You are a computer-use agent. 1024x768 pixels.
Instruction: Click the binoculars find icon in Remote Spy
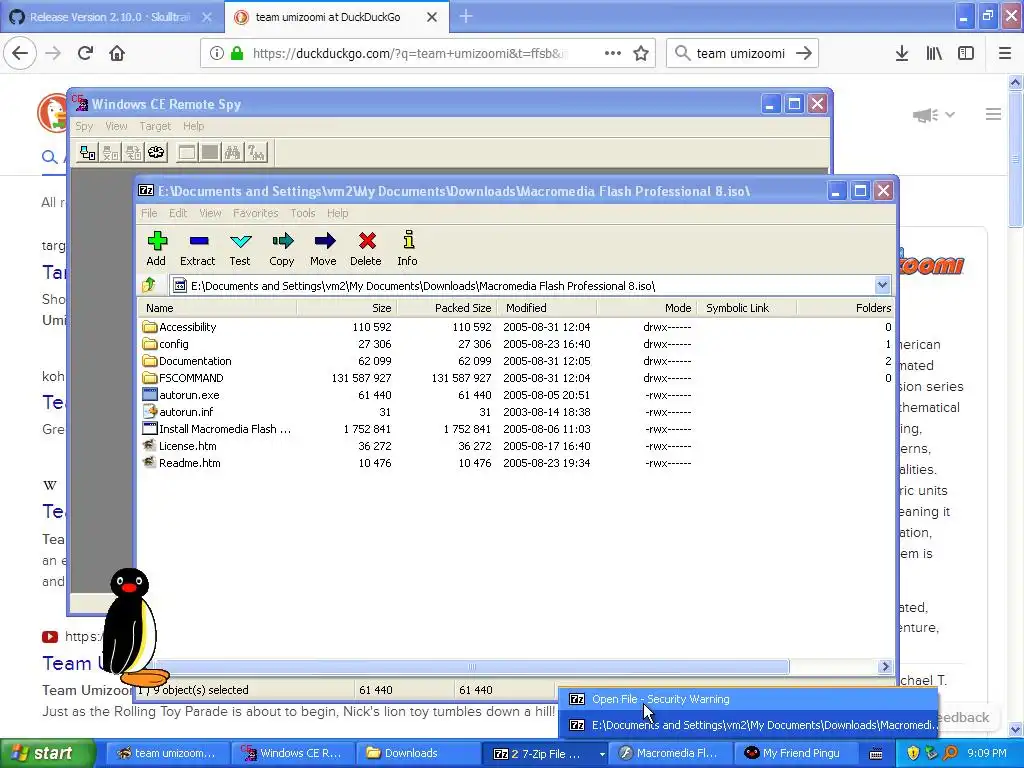click(232, 153)
